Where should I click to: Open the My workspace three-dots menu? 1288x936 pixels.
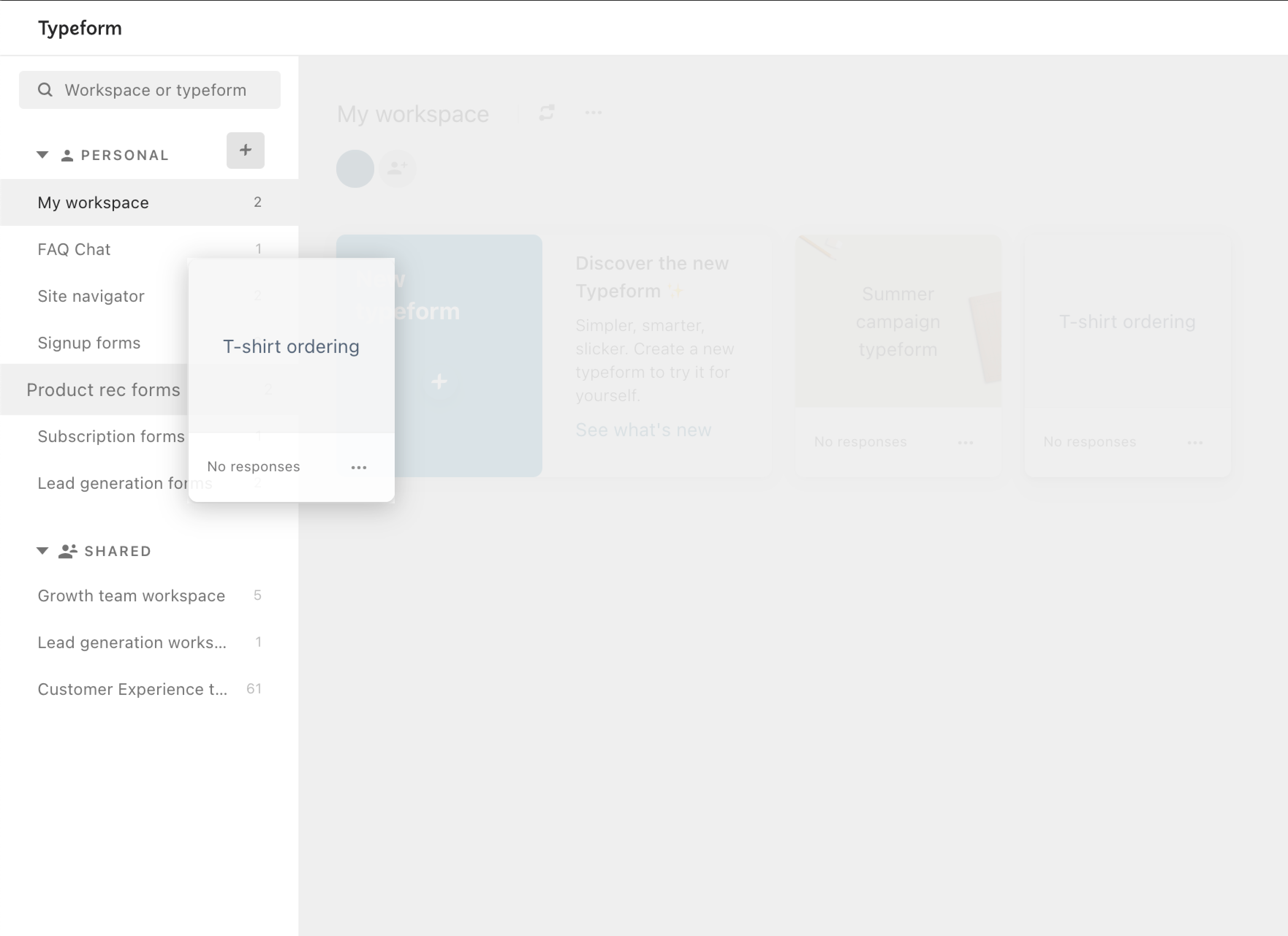(x=594, y=113)
